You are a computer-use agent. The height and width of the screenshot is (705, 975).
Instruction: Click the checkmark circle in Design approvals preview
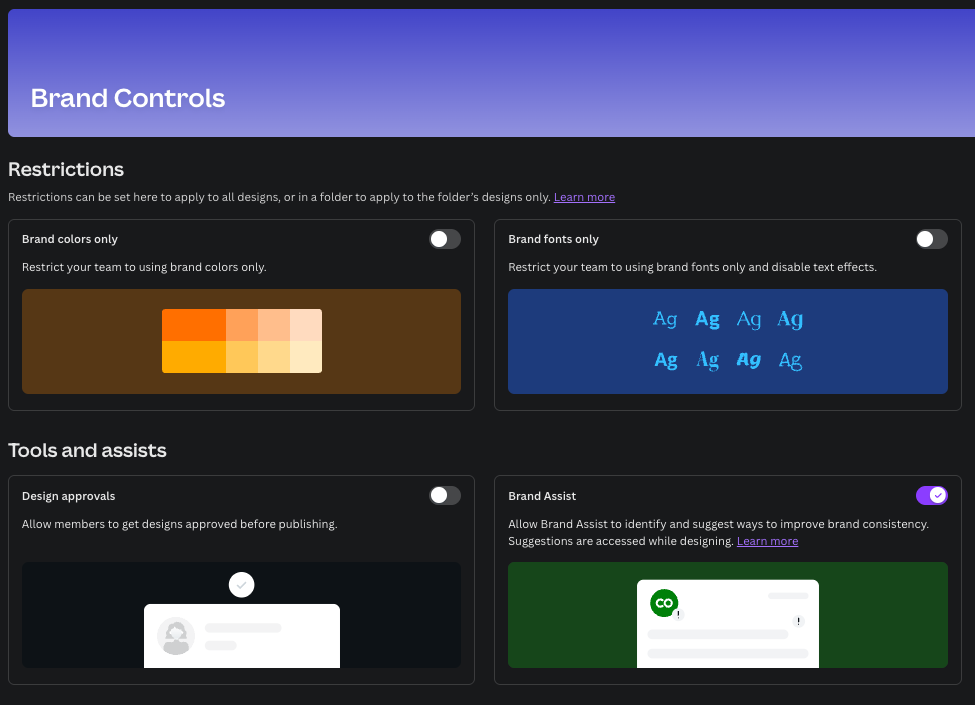coord(241,584)
